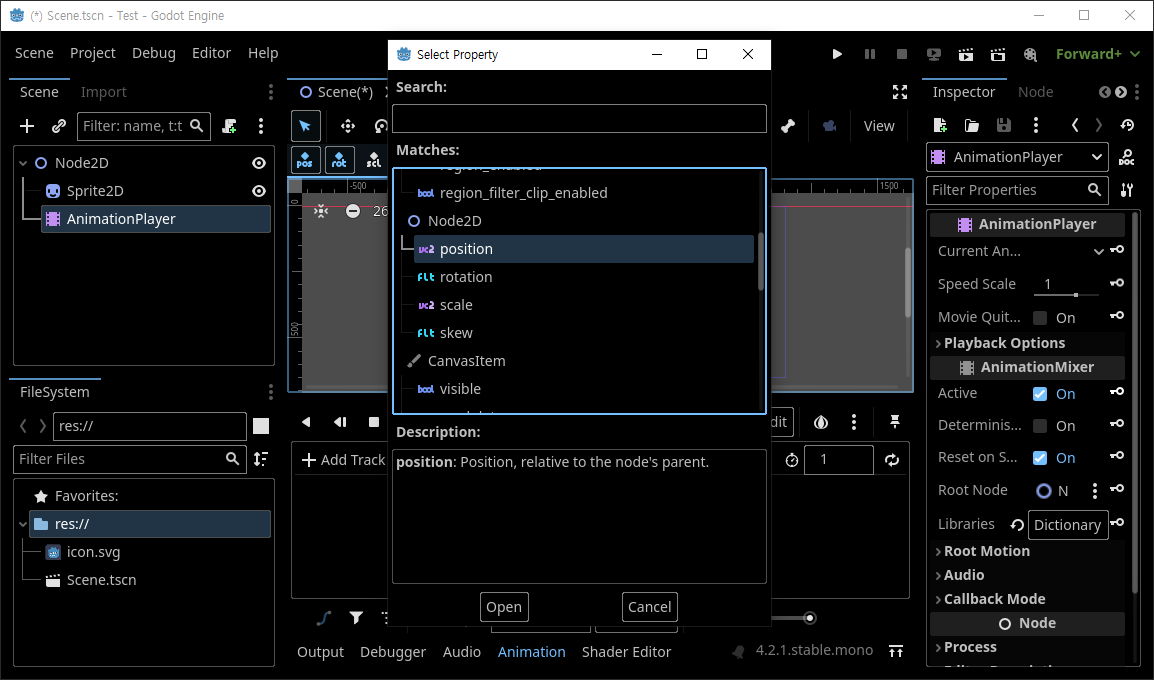Toggle Node2D visibility eye
Viewport: 1154px width, 680px height.
[x=258, y=163]
